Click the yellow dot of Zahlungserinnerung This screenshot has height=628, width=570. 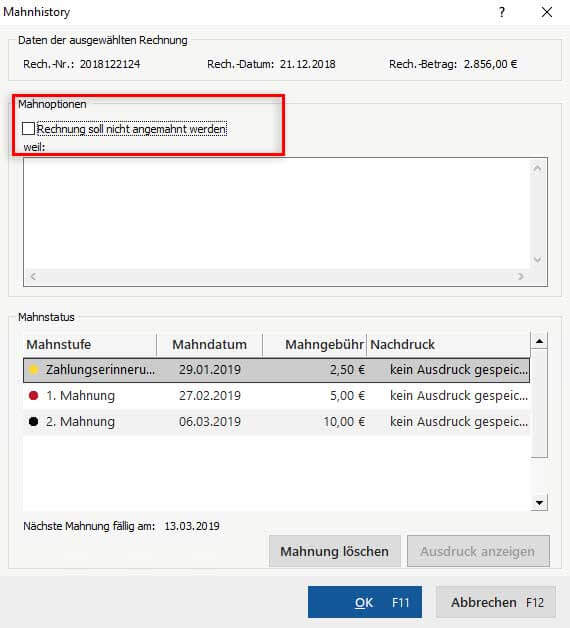pos(34,370)
